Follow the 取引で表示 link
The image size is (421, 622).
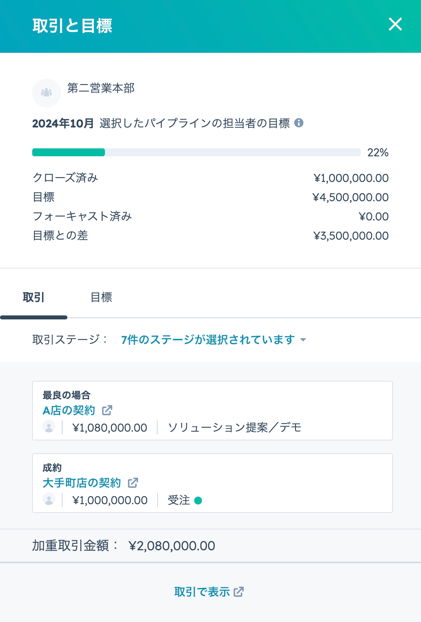coord(202,592)
